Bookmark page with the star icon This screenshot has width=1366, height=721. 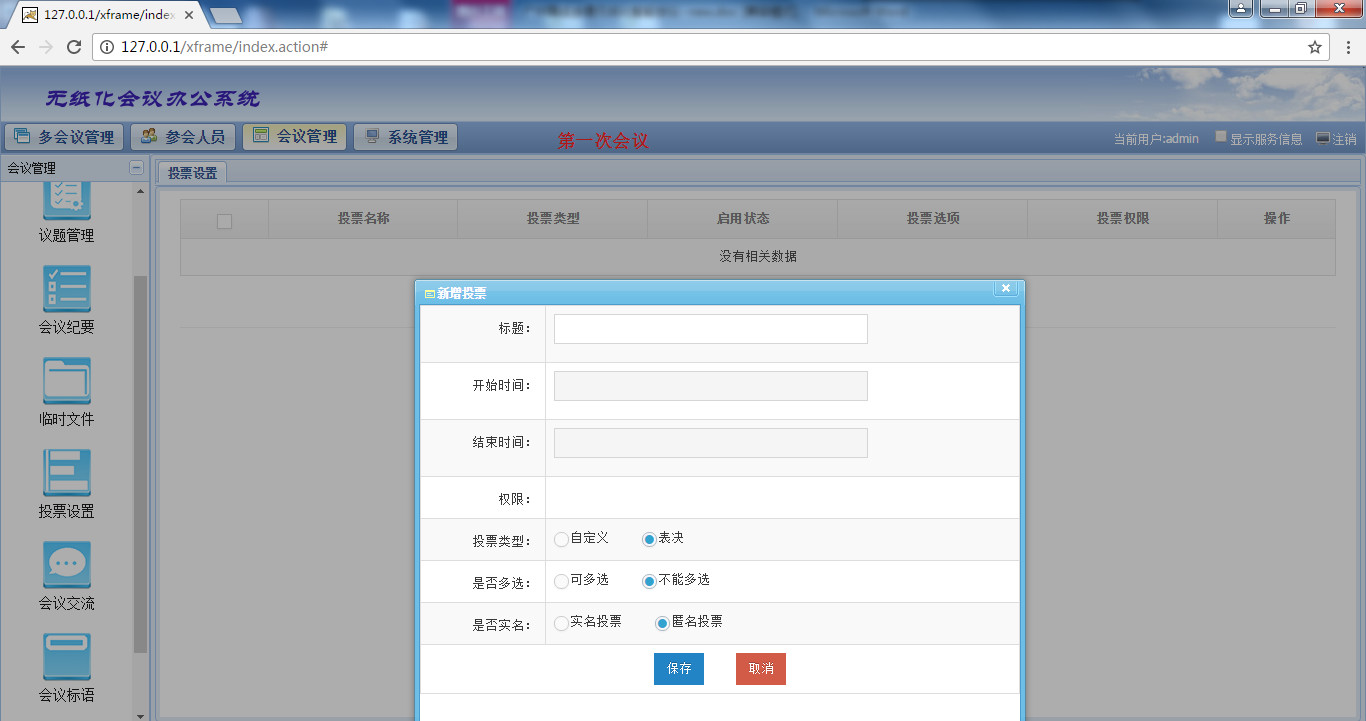[x=1315, y=47]
